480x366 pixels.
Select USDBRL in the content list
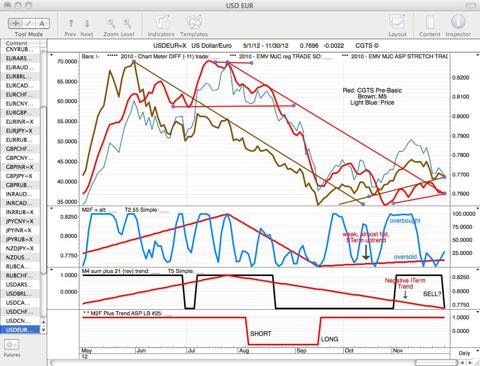(20, 294)
